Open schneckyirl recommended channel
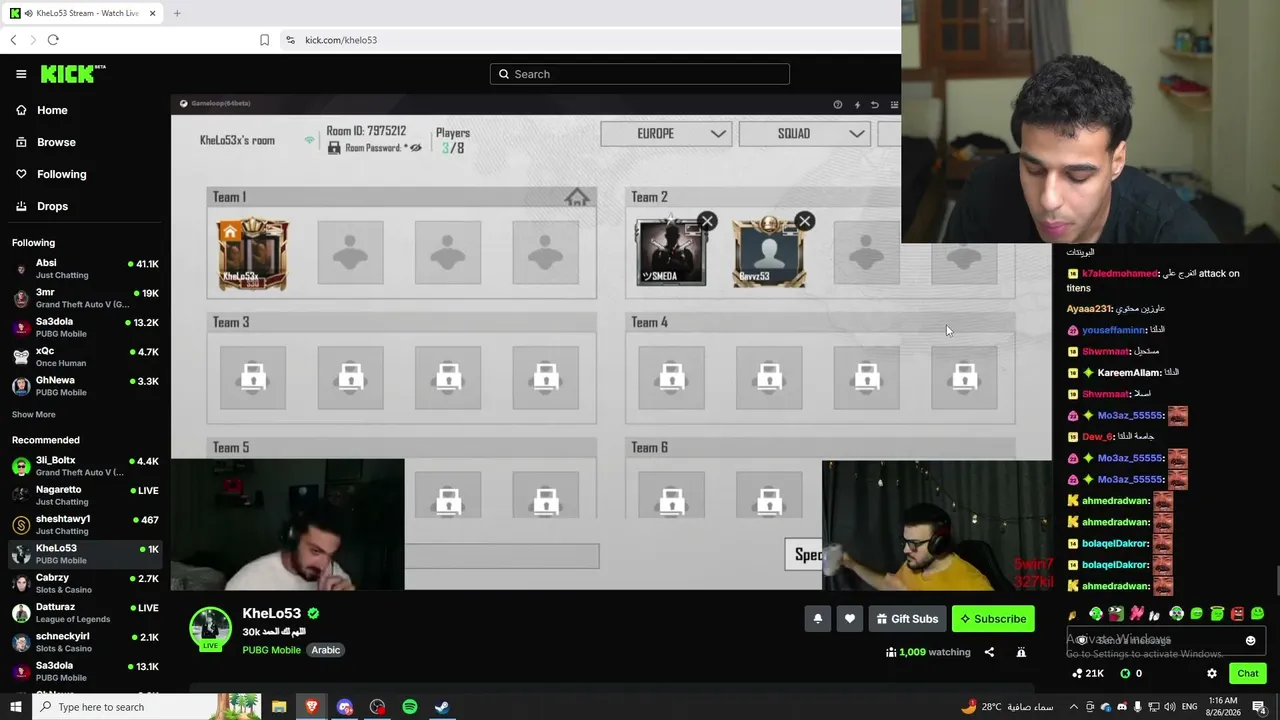 pyautogui.click(x=85, y=642)
